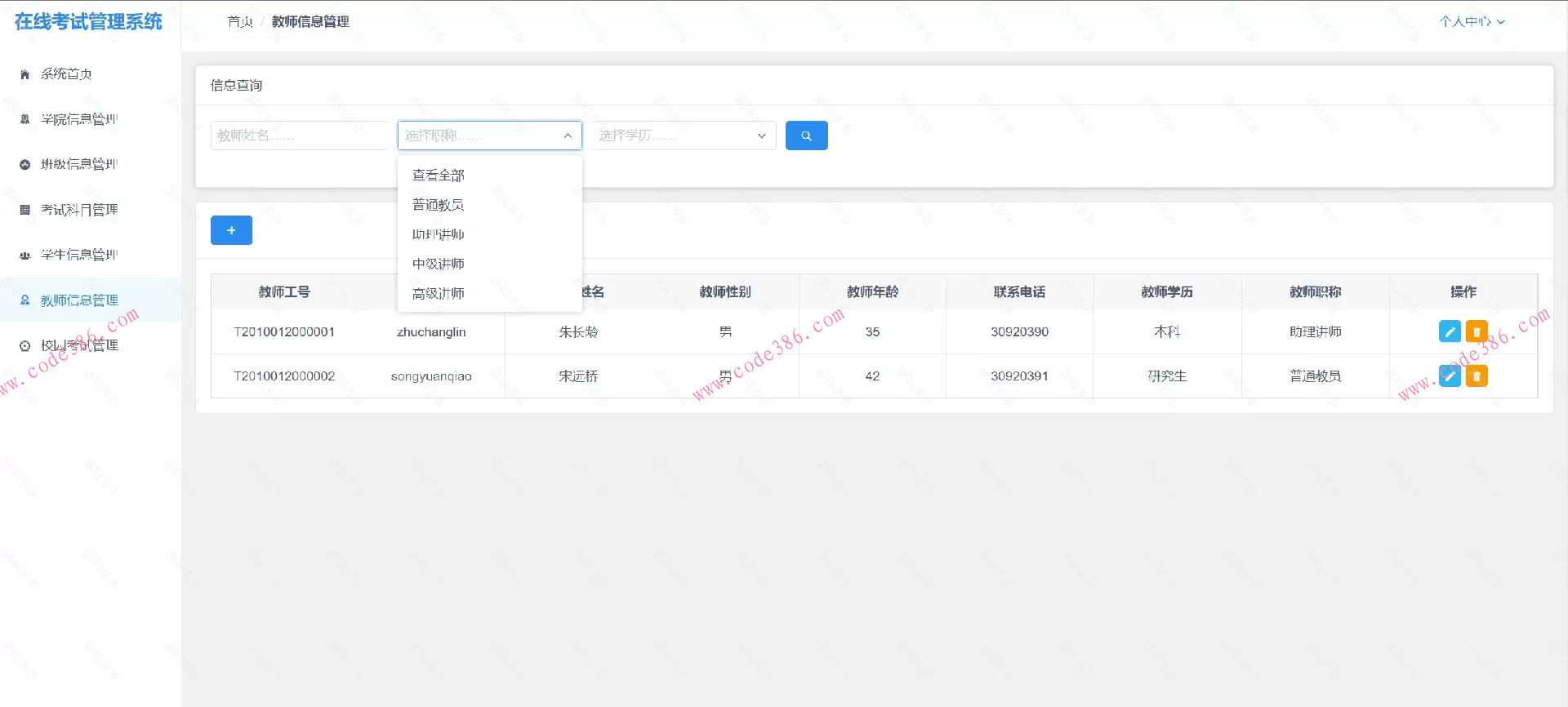This screenshot has height=707, width=1568.
Task: Pick 中级讲师 from the dropdown options
Action: pos(439,264)
